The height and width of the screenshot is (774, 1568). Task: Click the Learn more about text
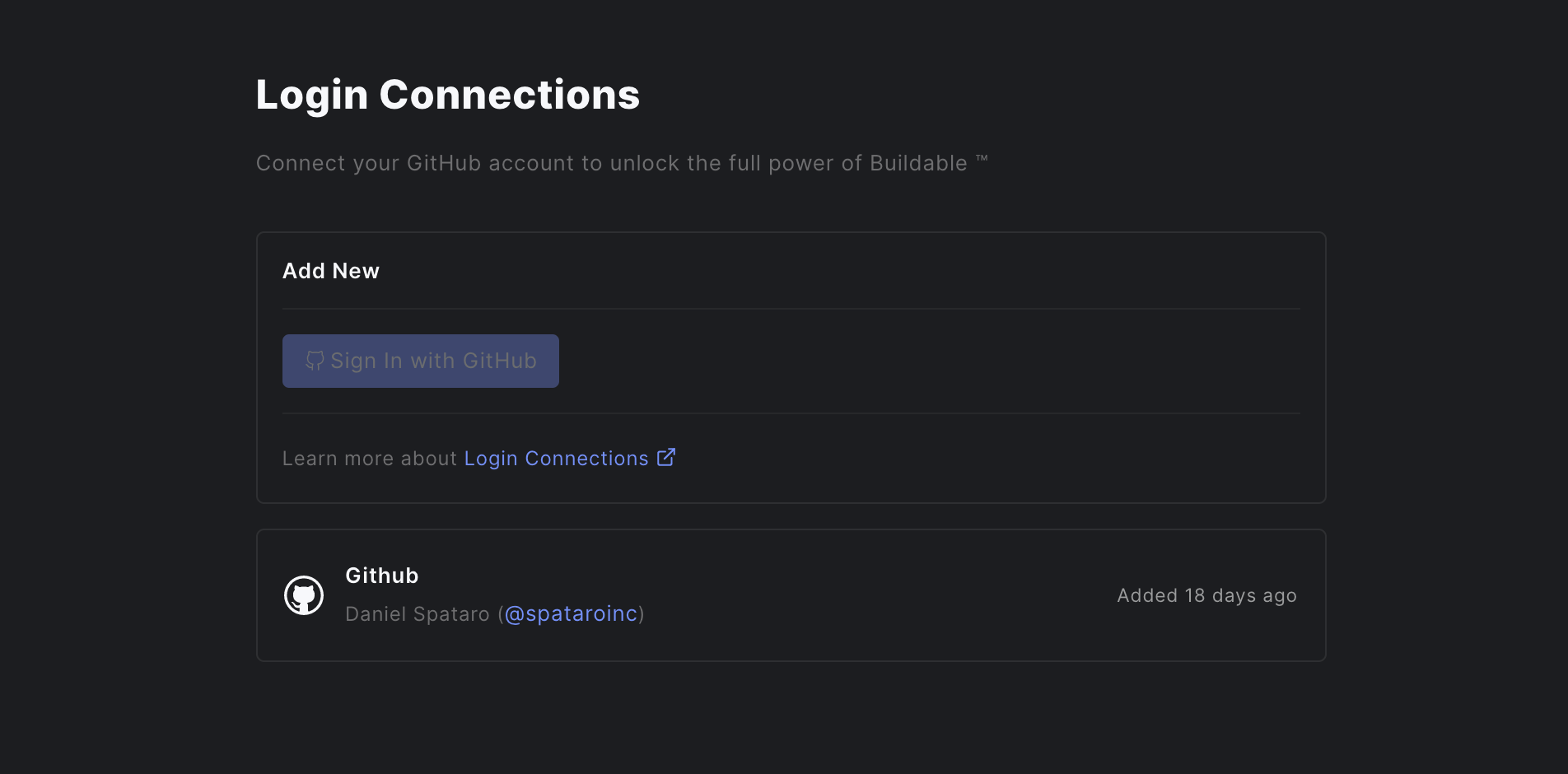[370, 459]
